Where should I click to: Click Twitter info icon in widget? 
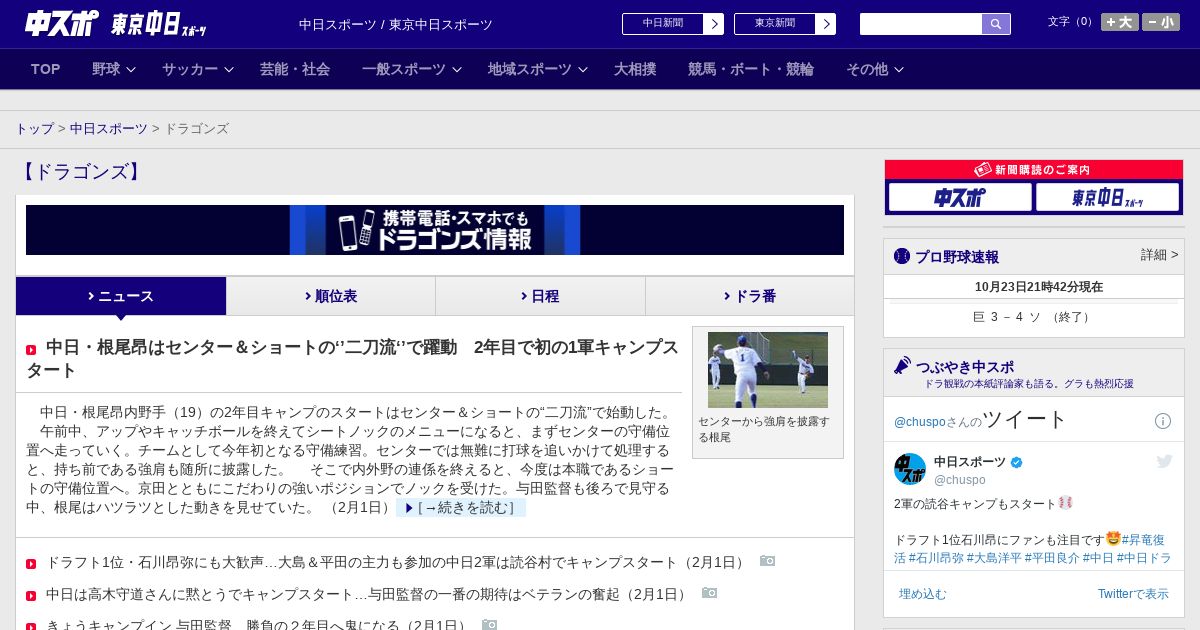(x=1163, y=421)
